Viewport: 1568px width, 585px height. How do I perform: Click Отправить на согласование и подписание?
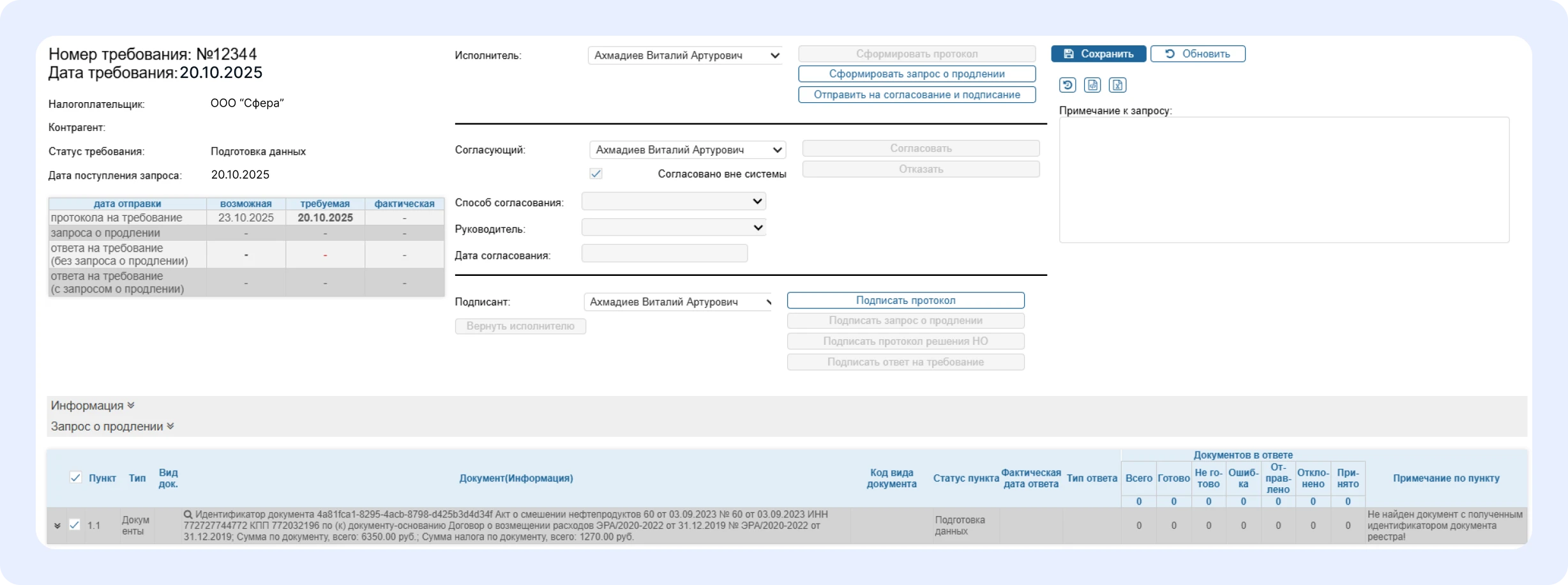917,94
